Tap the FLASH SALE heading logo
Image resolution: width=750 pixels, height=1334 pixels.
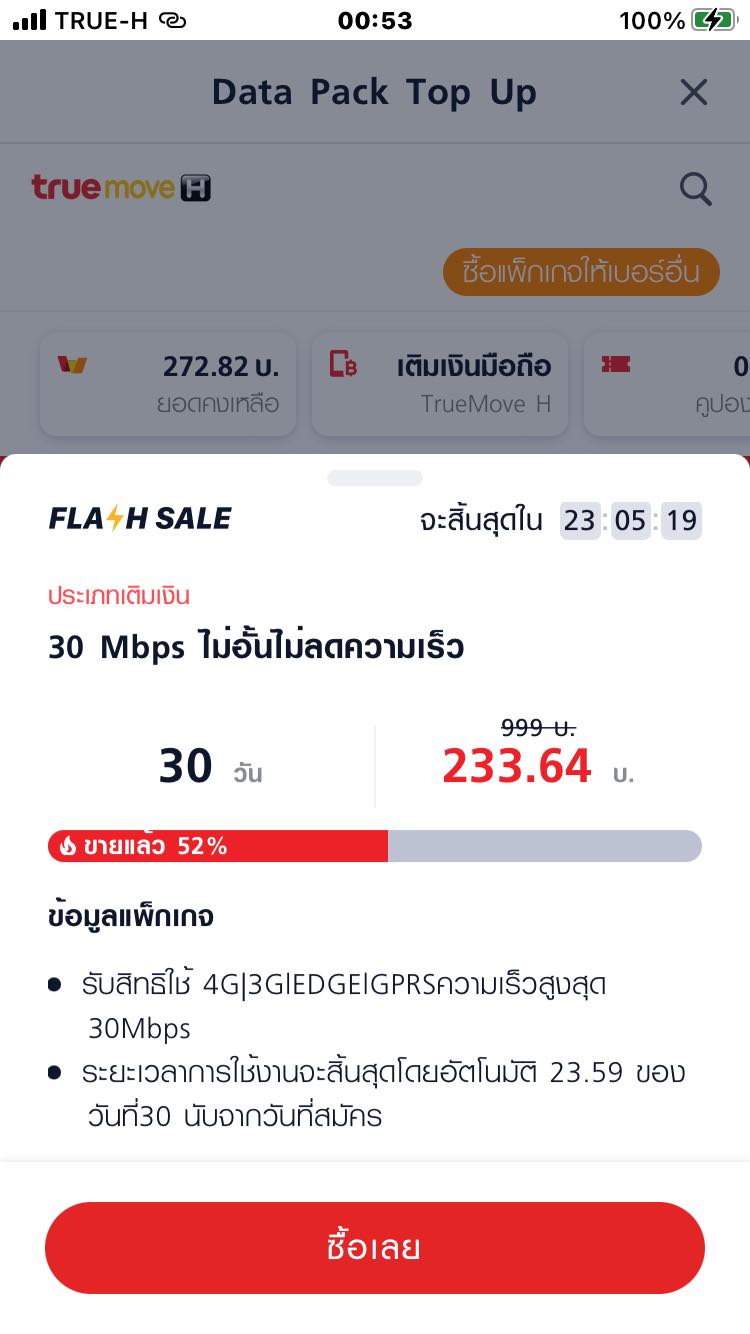(x=140, y=518)
